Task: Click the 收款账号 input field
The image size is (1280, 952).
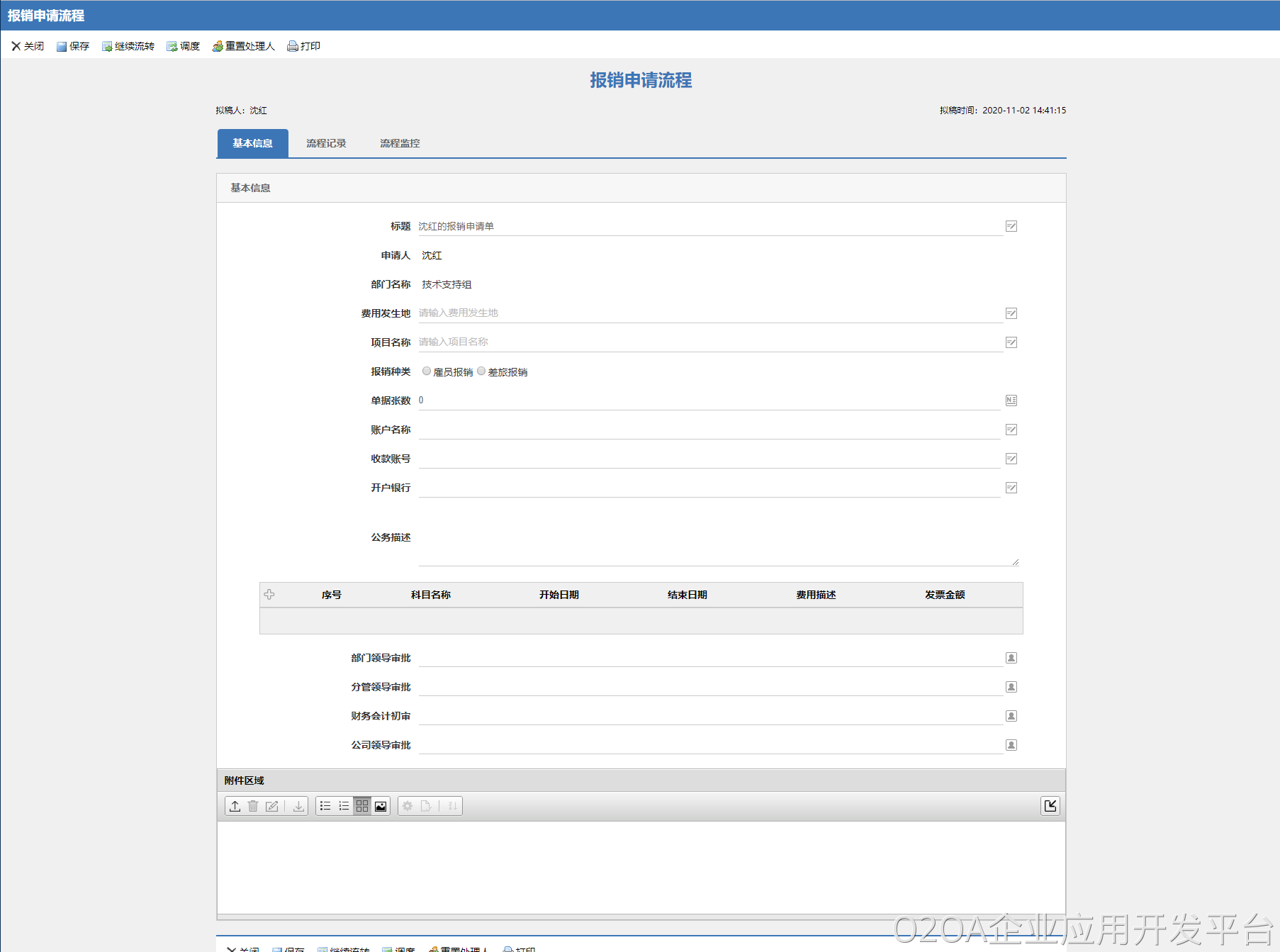Action: 709,459
